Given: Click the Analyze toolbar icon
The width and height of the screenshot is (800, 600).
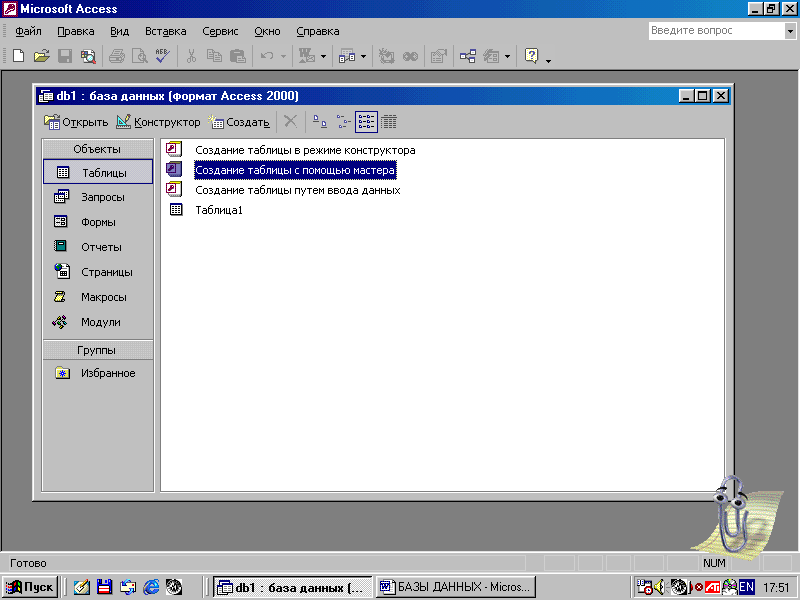Looking at the screenshot, I should point(347,56).
